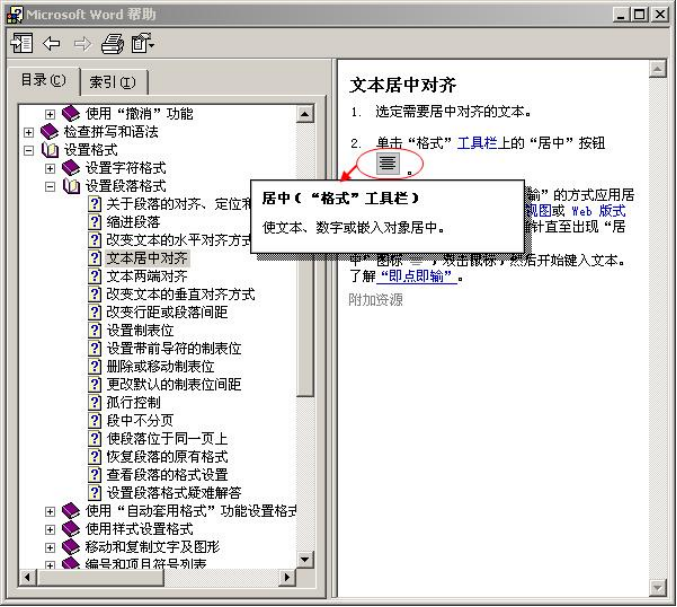
Task: Select the purple book icon of 检查拼写和语法
Action: (x=49, y=132)
